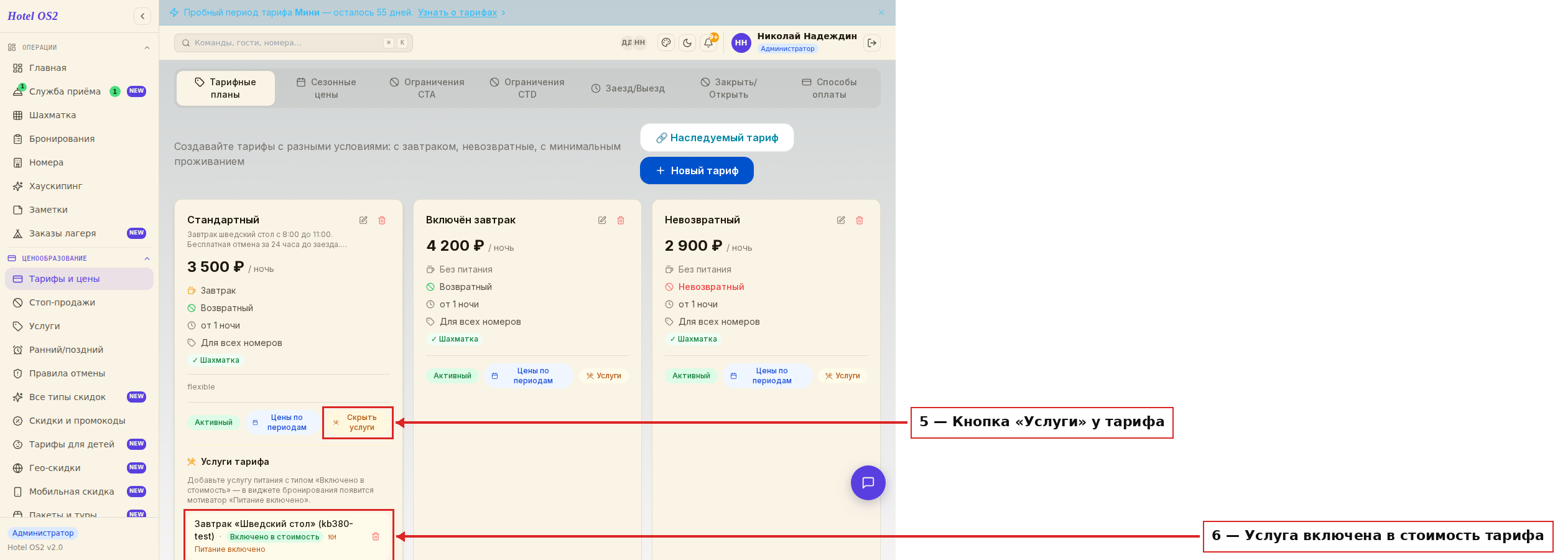This screenshot has height=560, width=1568.
Task: Switch to Сезонные цены tab
Action: (326, 88)
